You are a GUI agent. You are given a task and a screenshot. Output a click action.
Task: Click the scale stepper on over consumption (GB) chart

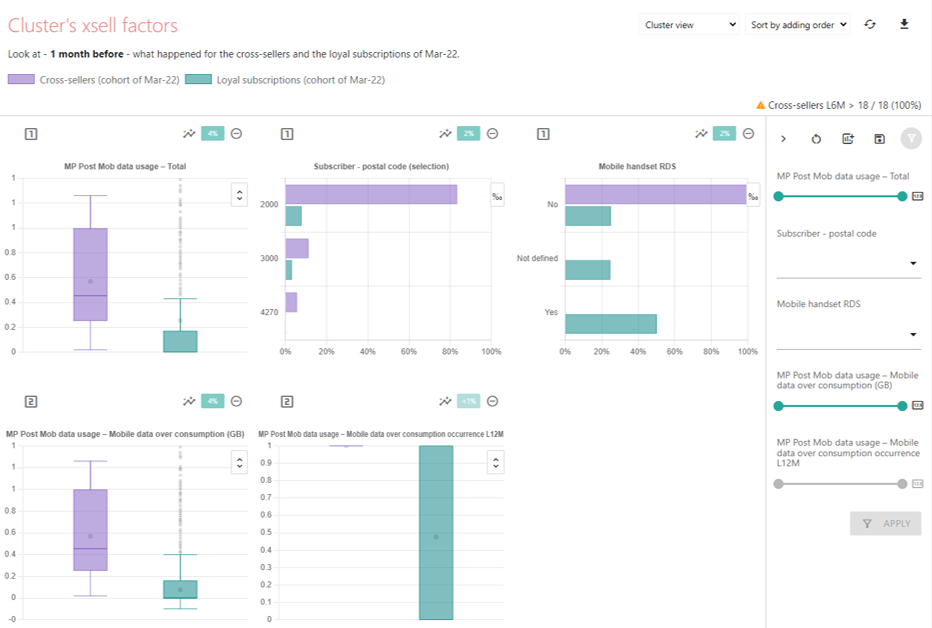coord(240,462)
